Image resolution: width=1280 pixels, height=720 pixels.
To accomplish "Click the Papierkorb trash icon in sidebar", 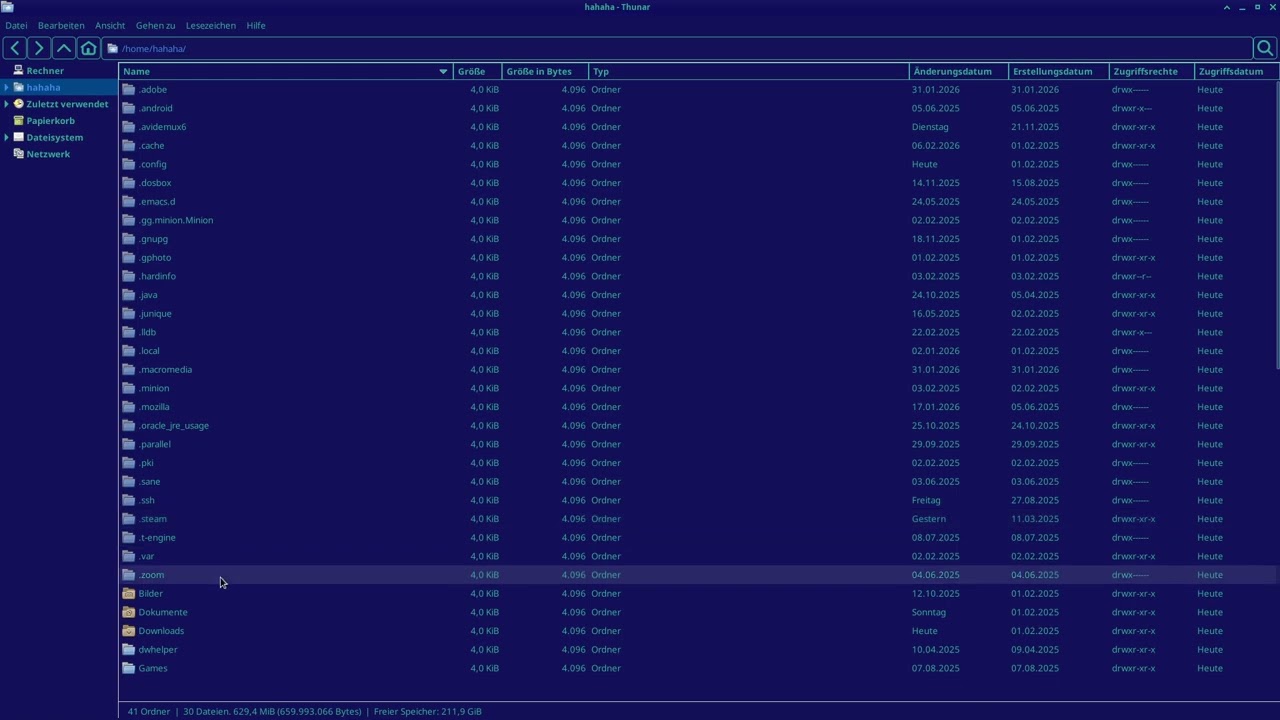I will point(18,121).
